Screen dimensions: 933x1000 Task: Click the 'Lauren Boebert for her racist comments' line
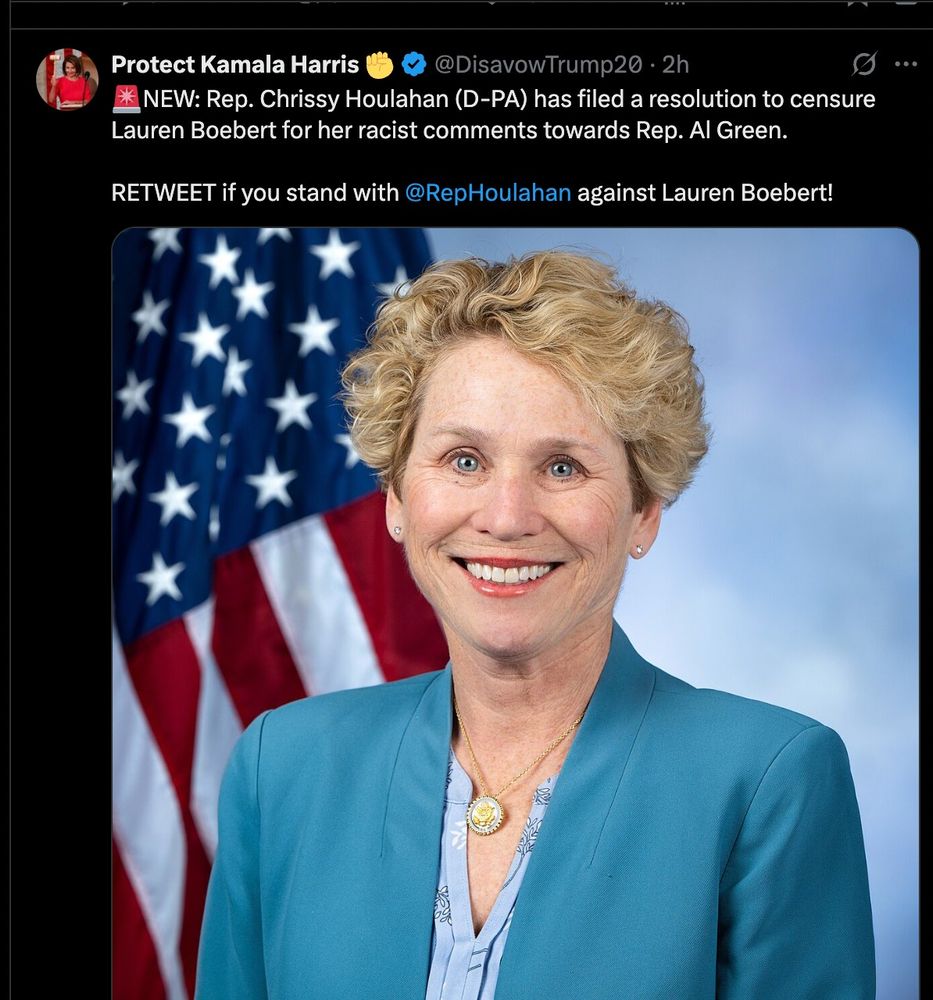click(x=450, y=130)
